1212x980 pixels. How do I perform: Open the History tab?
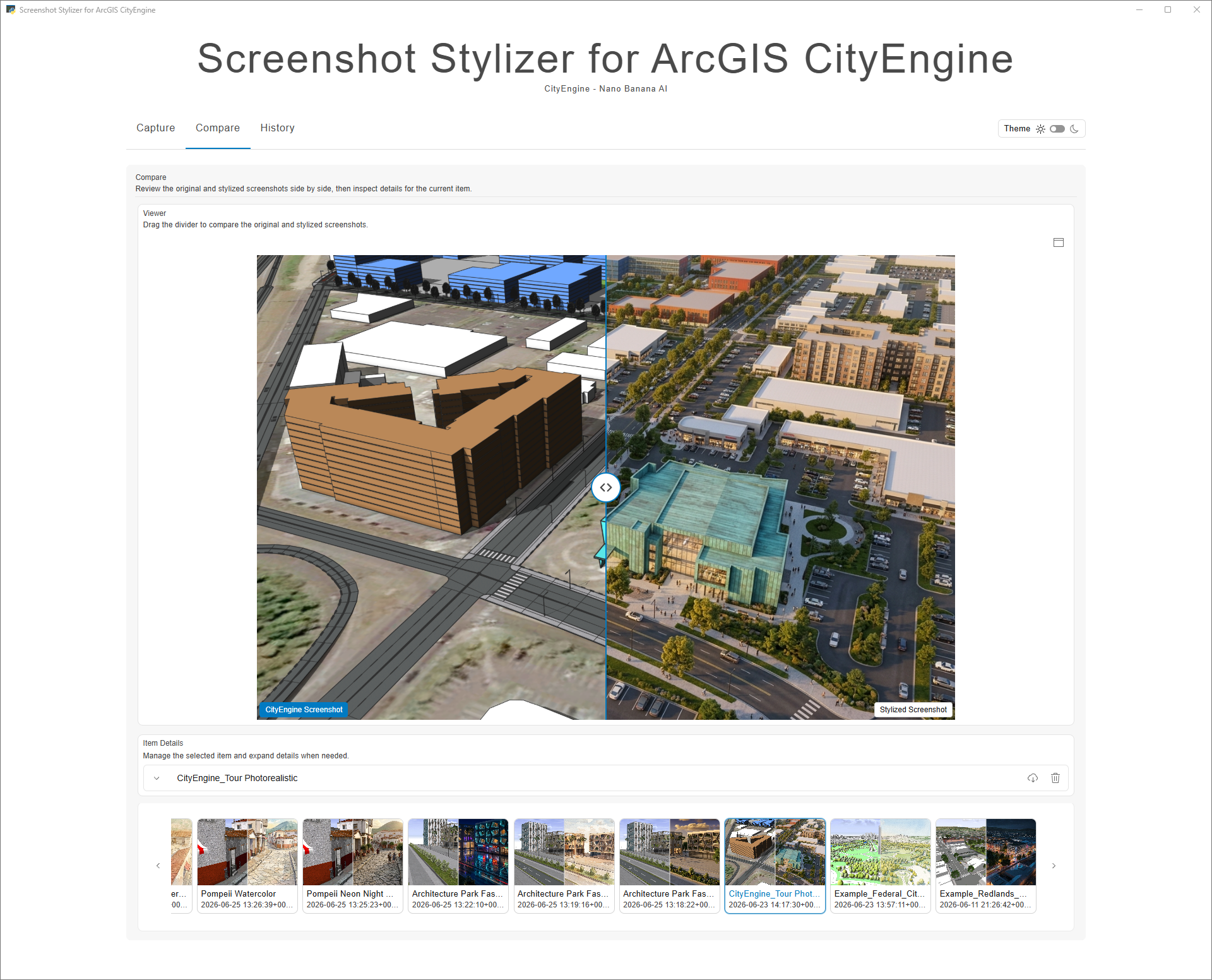[278, 128]
